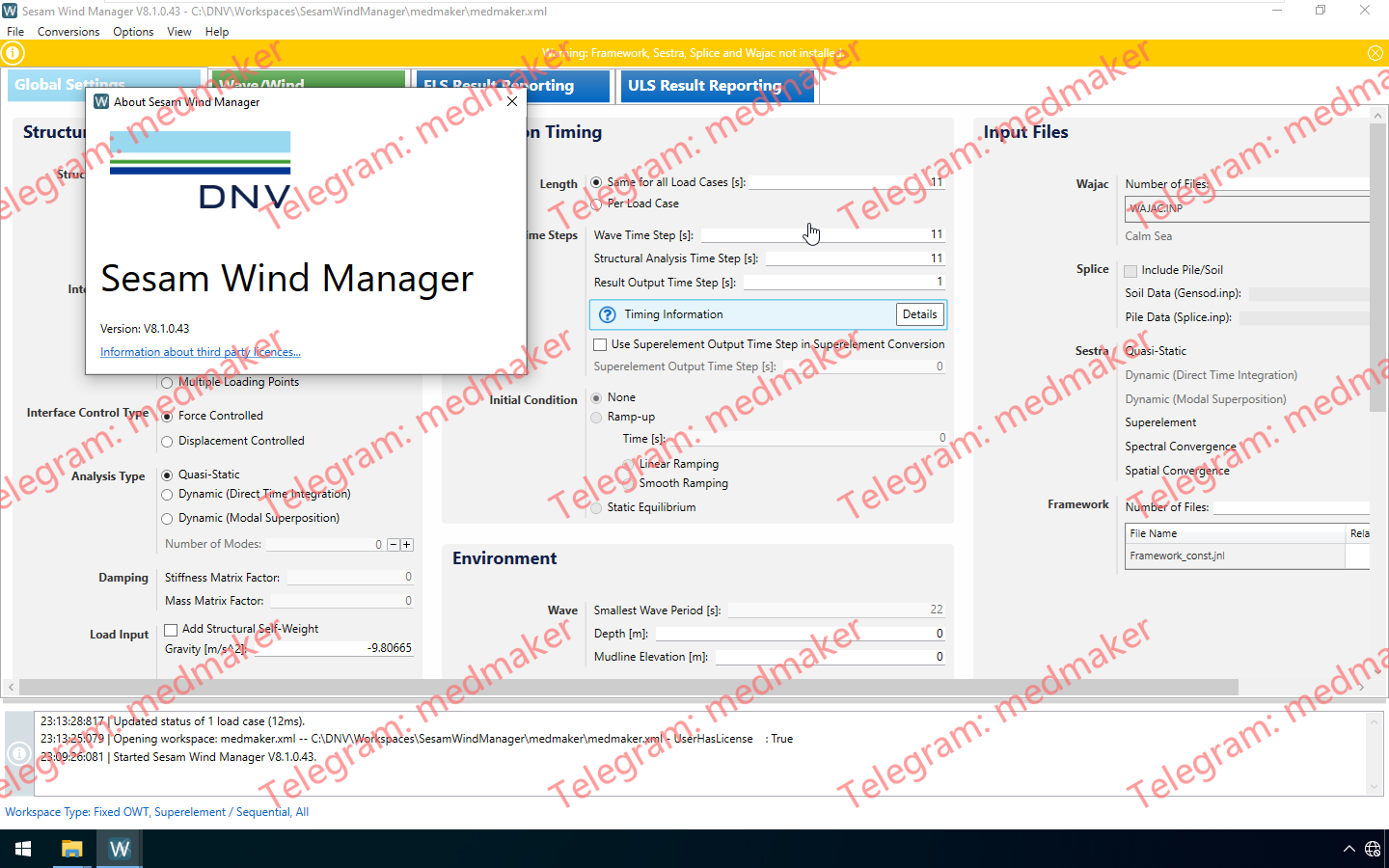Click the globe language icon in the tray

(1373, 849)
